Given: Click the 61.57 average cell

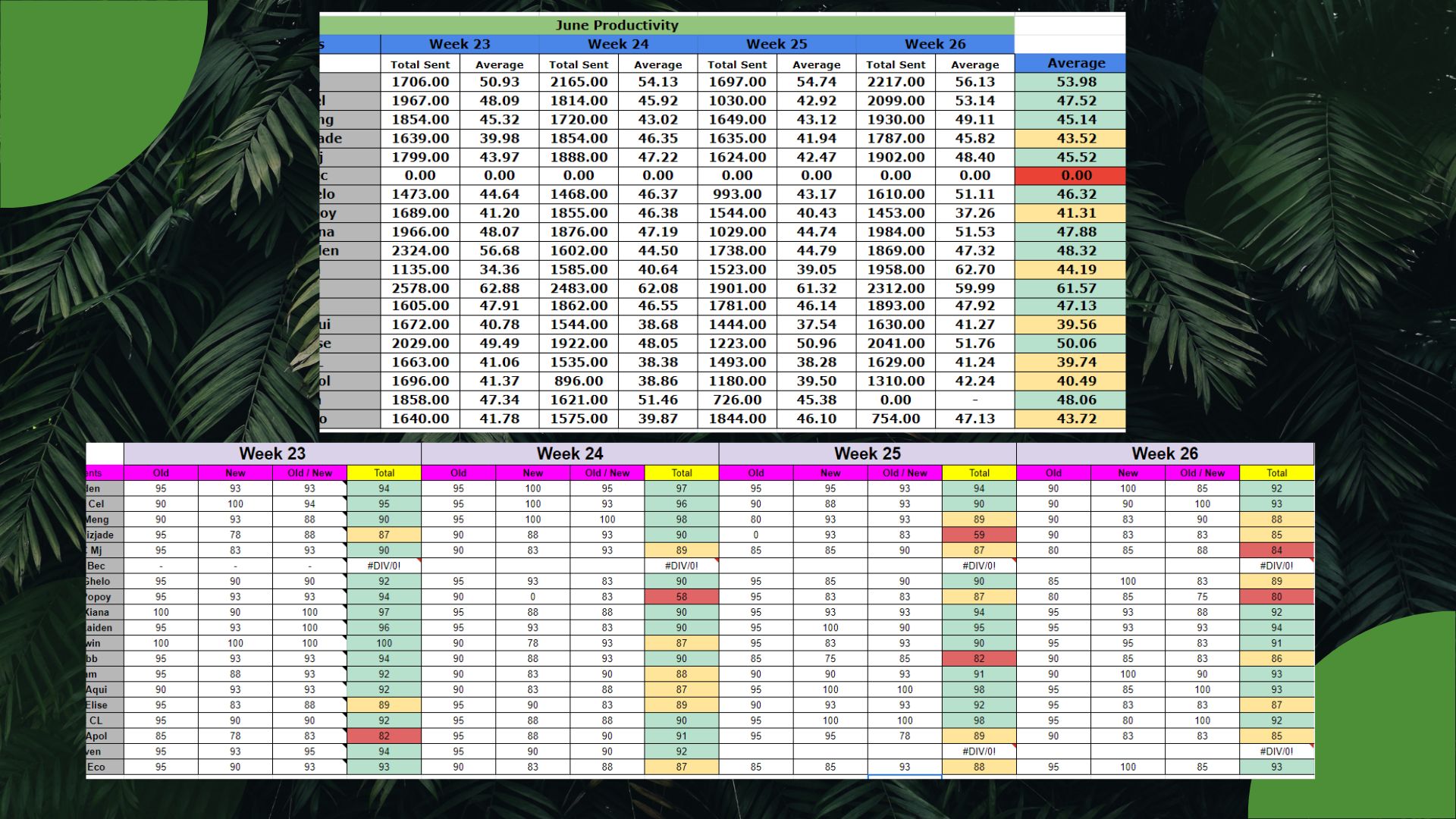Looking at the screenshot, I should [x=1075, y=288].
